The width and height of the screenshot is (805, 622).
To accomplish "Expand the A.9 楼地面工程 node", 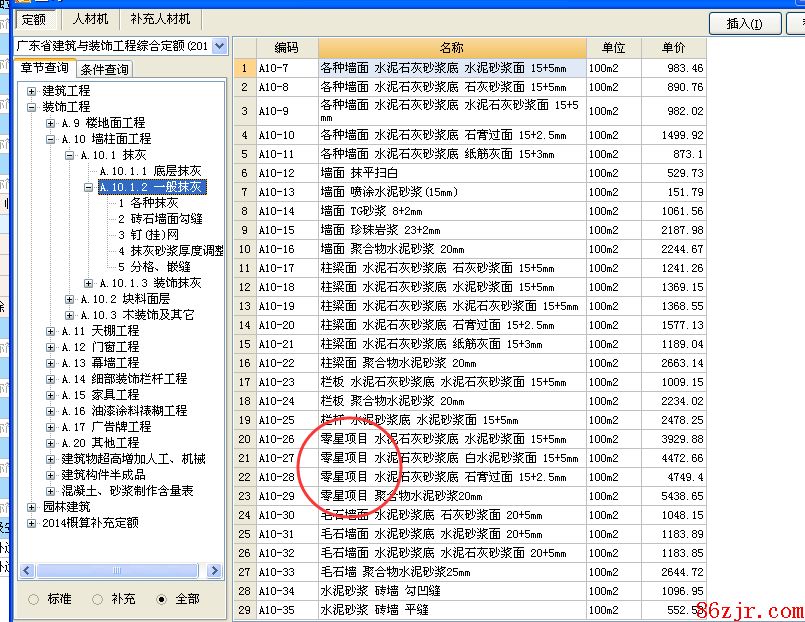I will [x=51, y=123].
